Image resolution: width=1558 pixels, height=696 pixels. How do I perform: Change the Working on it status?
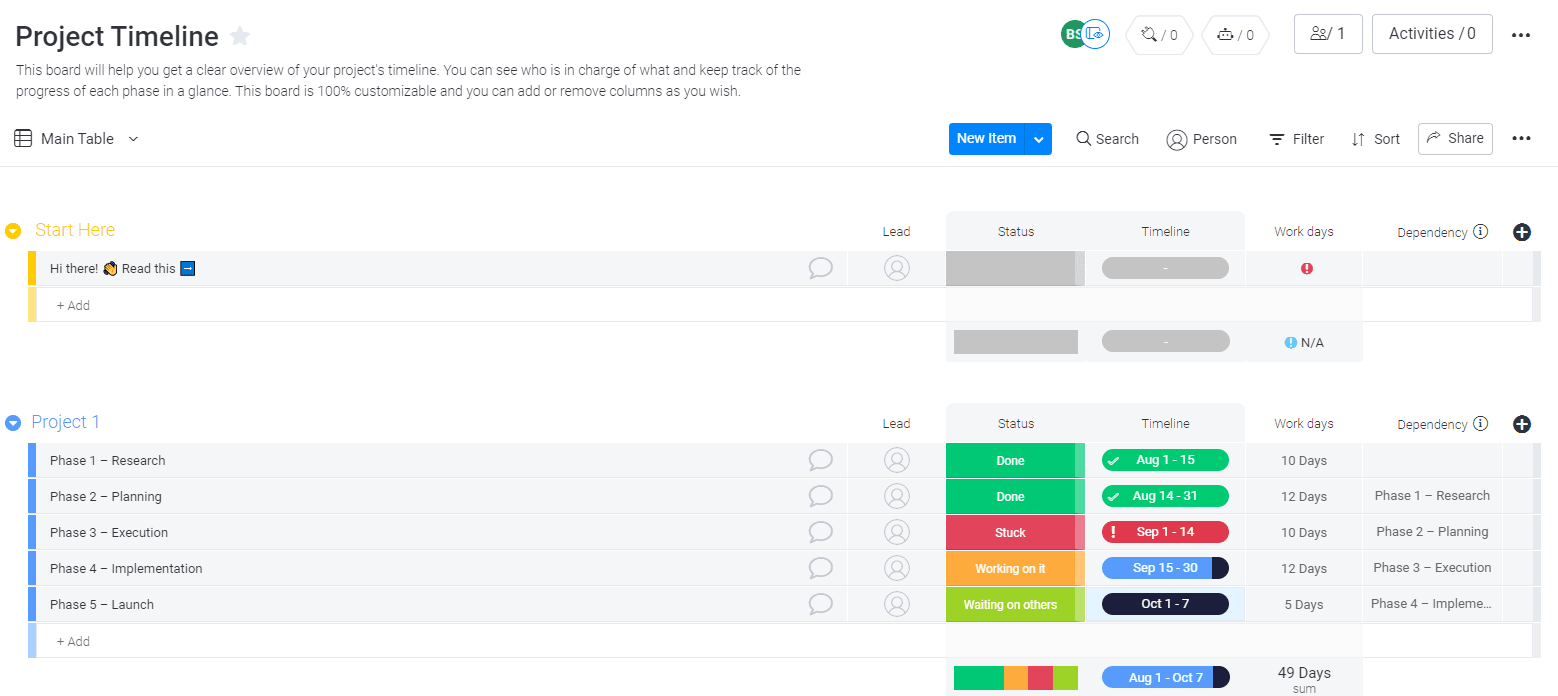(1010, 569)
